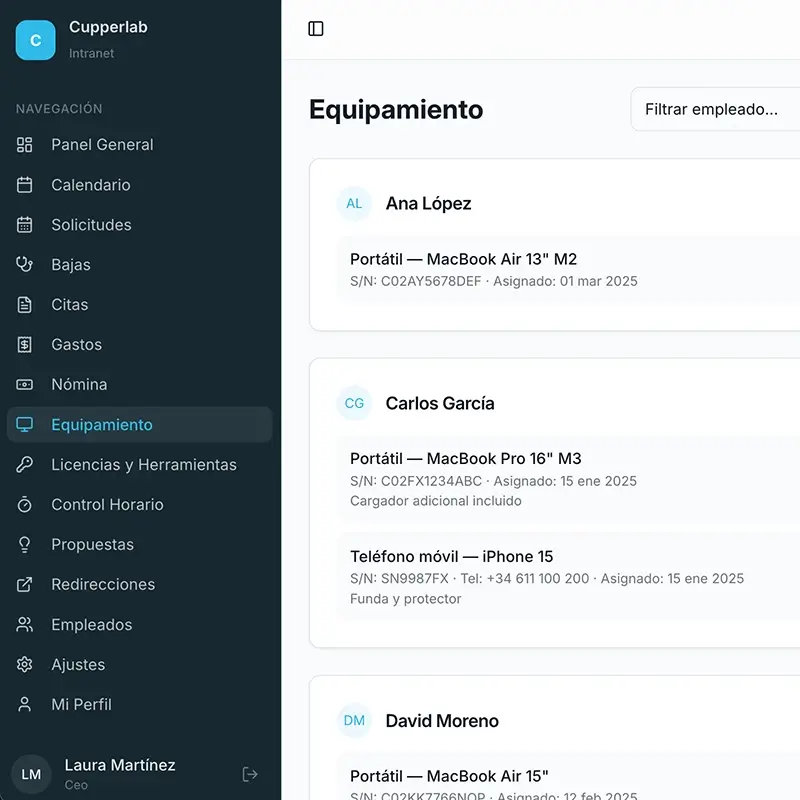800x800 pixels.
Task: Click the Cupperlab Intranet title
Action: point(108,40)
